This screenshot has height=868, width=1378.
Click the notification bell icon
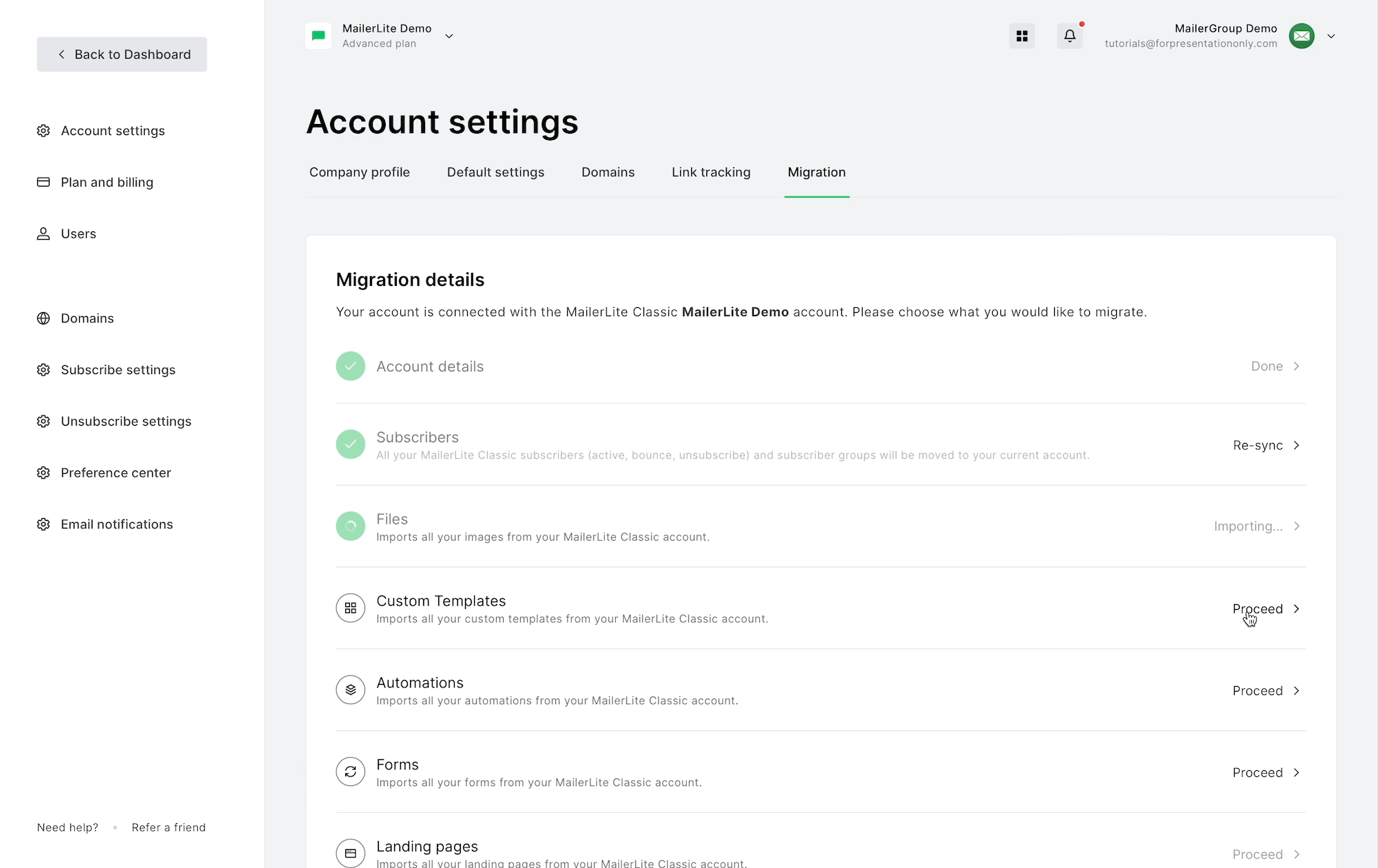tap(1069, 36)
